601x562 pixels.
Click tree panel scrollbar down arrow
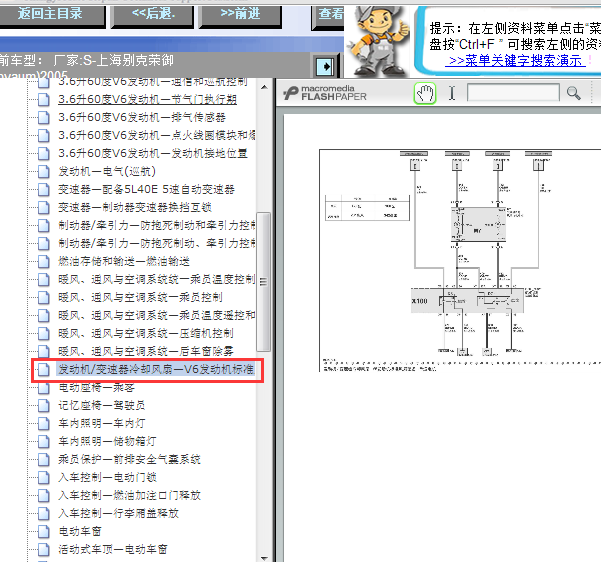(264, 557)
